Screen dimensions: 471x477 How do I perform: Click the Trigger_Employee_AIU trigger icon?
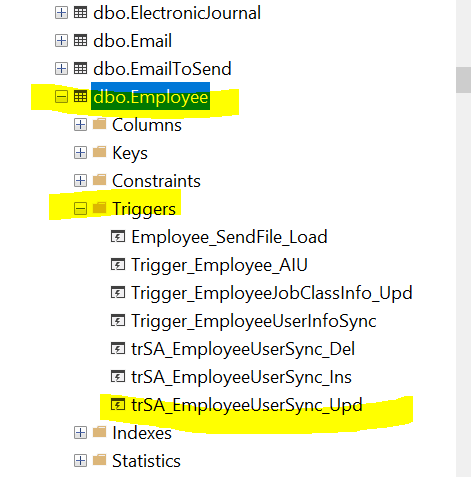[x=118, y=265]
